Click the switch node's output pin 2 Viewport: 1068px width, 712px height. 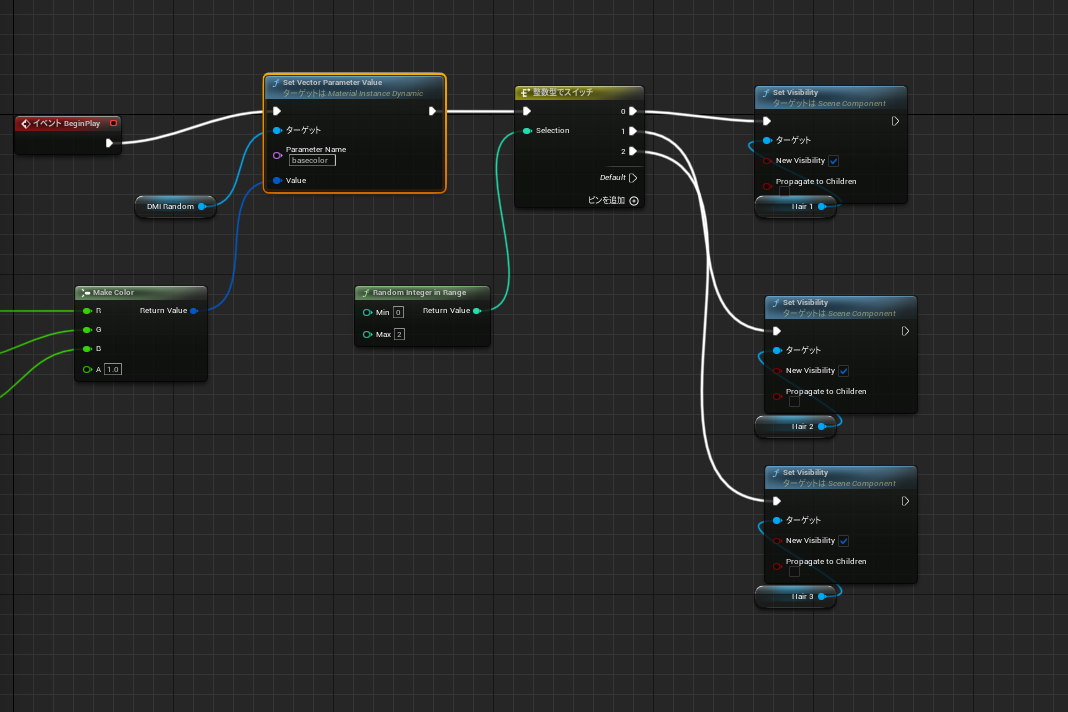[x=633, y=152]
